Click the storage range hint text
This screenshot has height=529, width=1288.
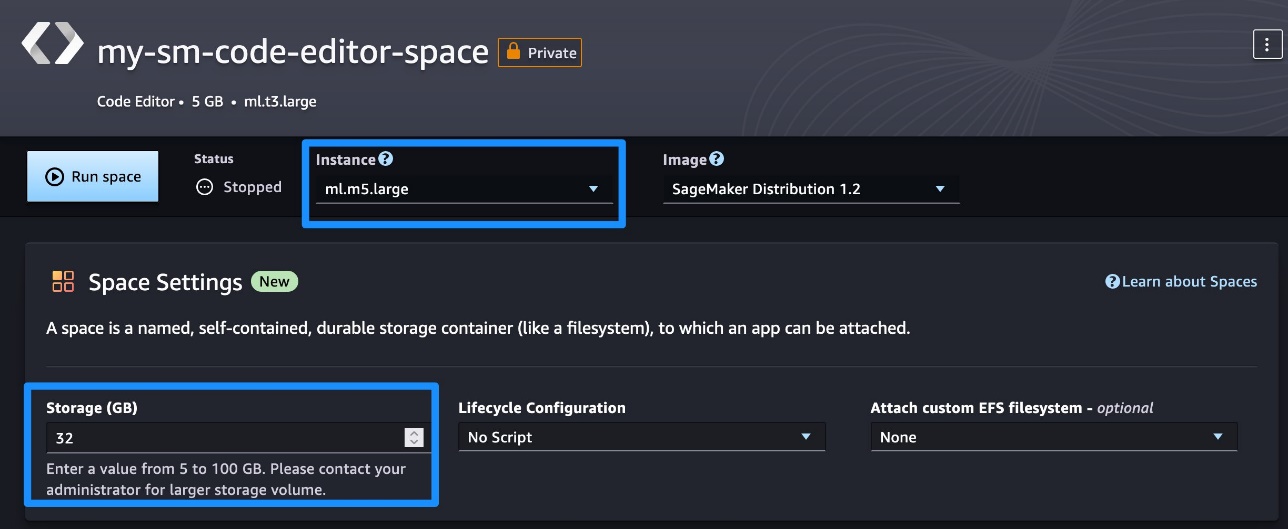tap(226, 479)
